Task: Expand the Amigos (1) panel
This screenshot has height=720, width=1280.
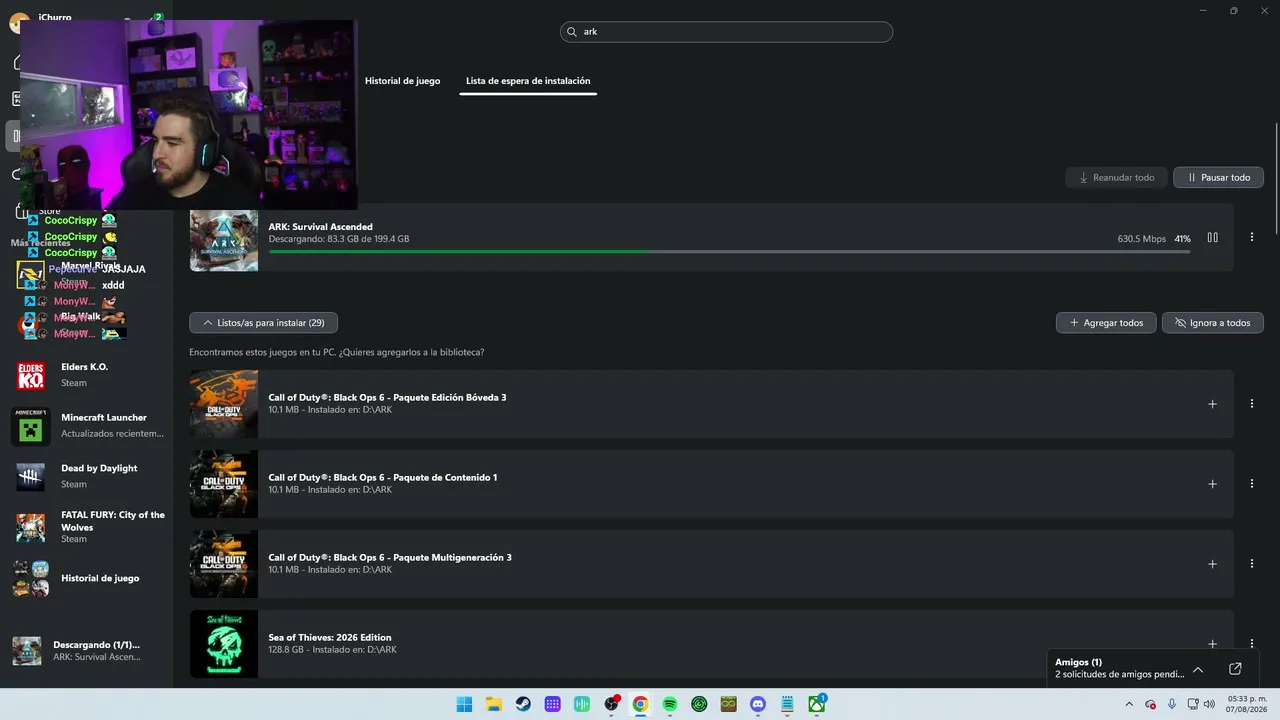Action: click(x=1198, y=669)
